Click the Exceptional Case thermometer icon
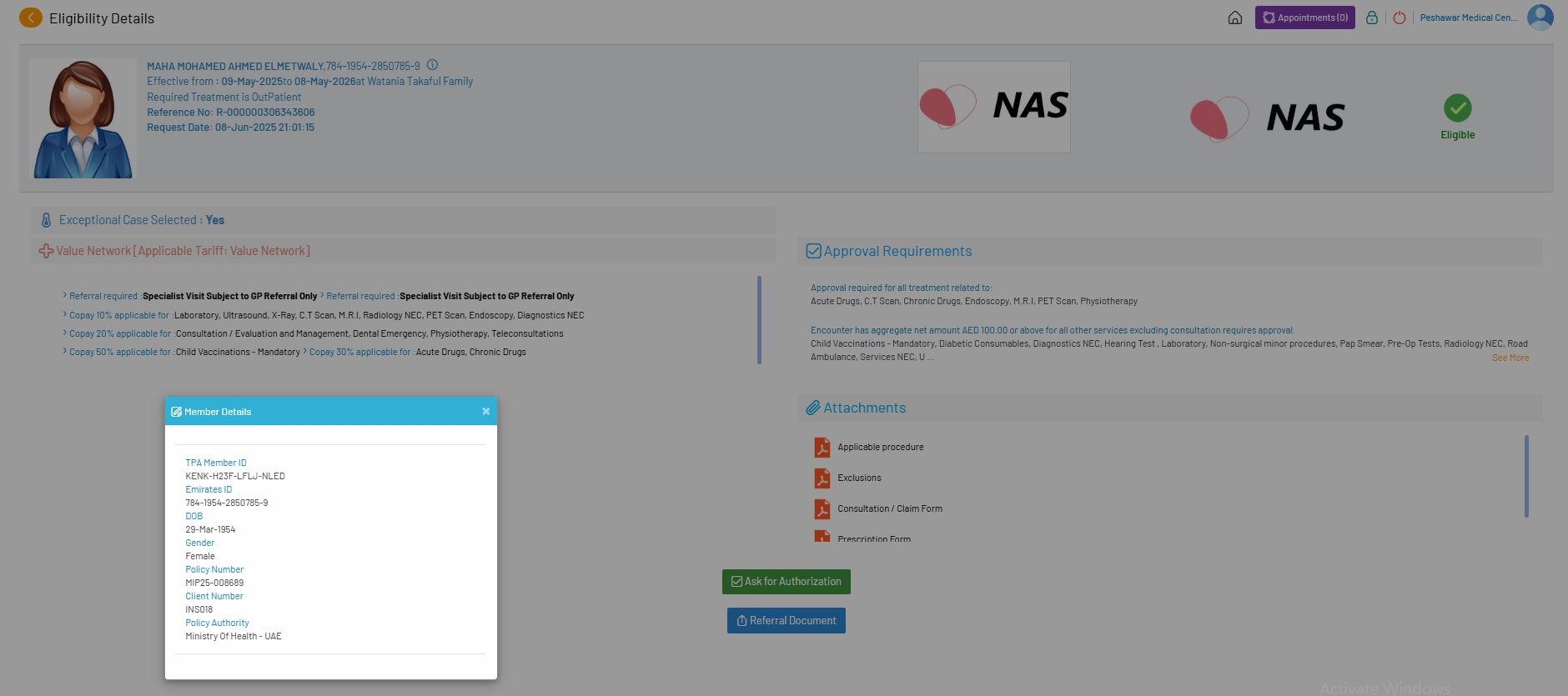 pos(47,220)
